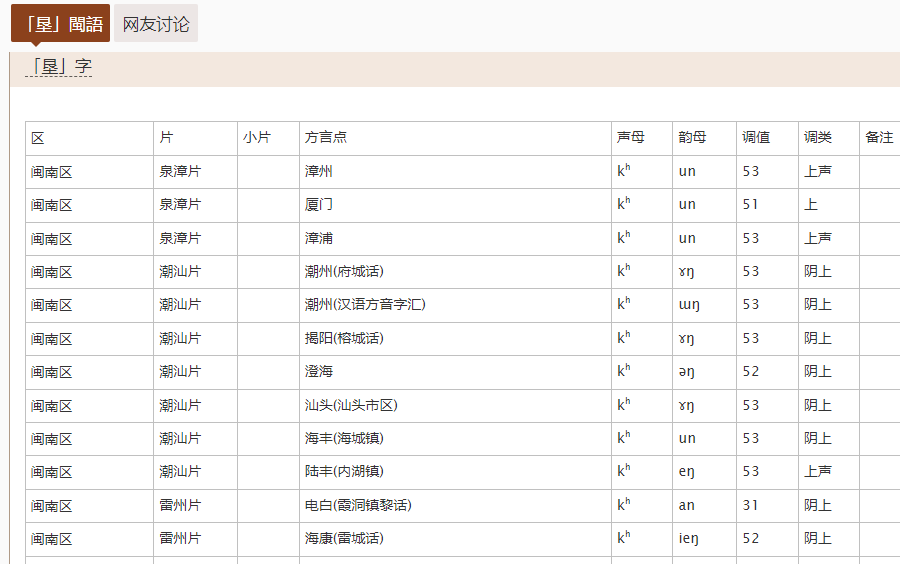Click tone value 31 in 电白 row

tap(750, 505)
